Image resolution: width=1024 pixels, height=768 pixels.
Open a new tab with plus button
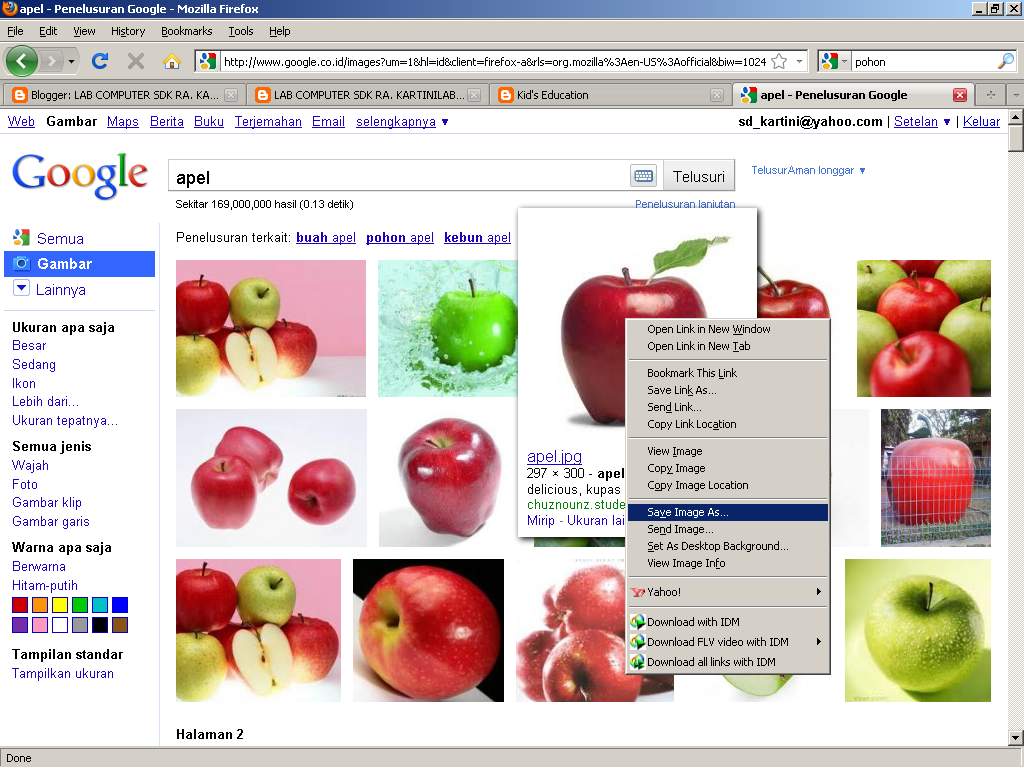tap(991, 95)
